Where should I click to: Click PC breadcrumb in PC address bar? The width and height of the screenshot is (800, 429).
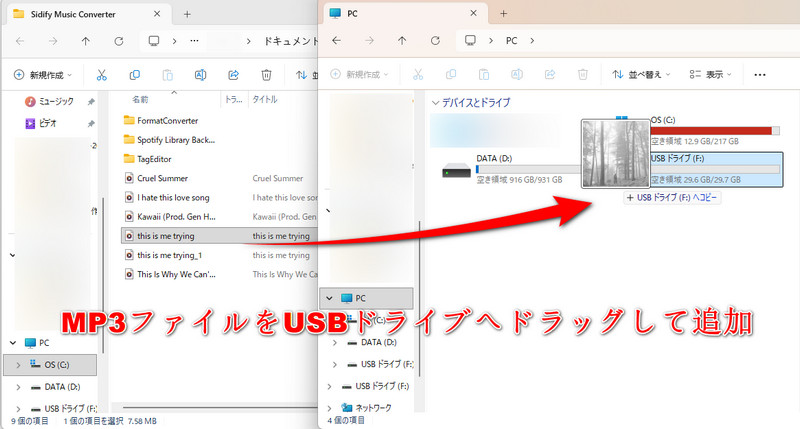coord(511,40)
